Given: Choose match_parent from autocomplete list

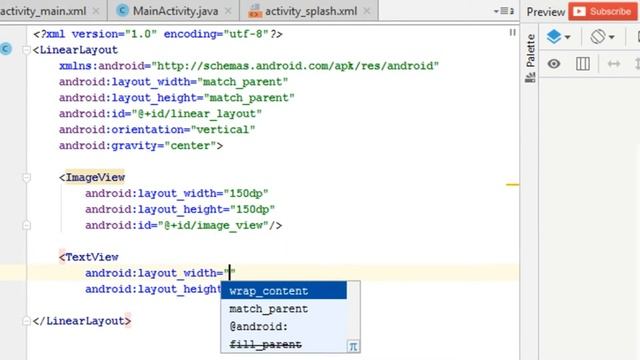Looking at the screenshot, I should (284, 309).
